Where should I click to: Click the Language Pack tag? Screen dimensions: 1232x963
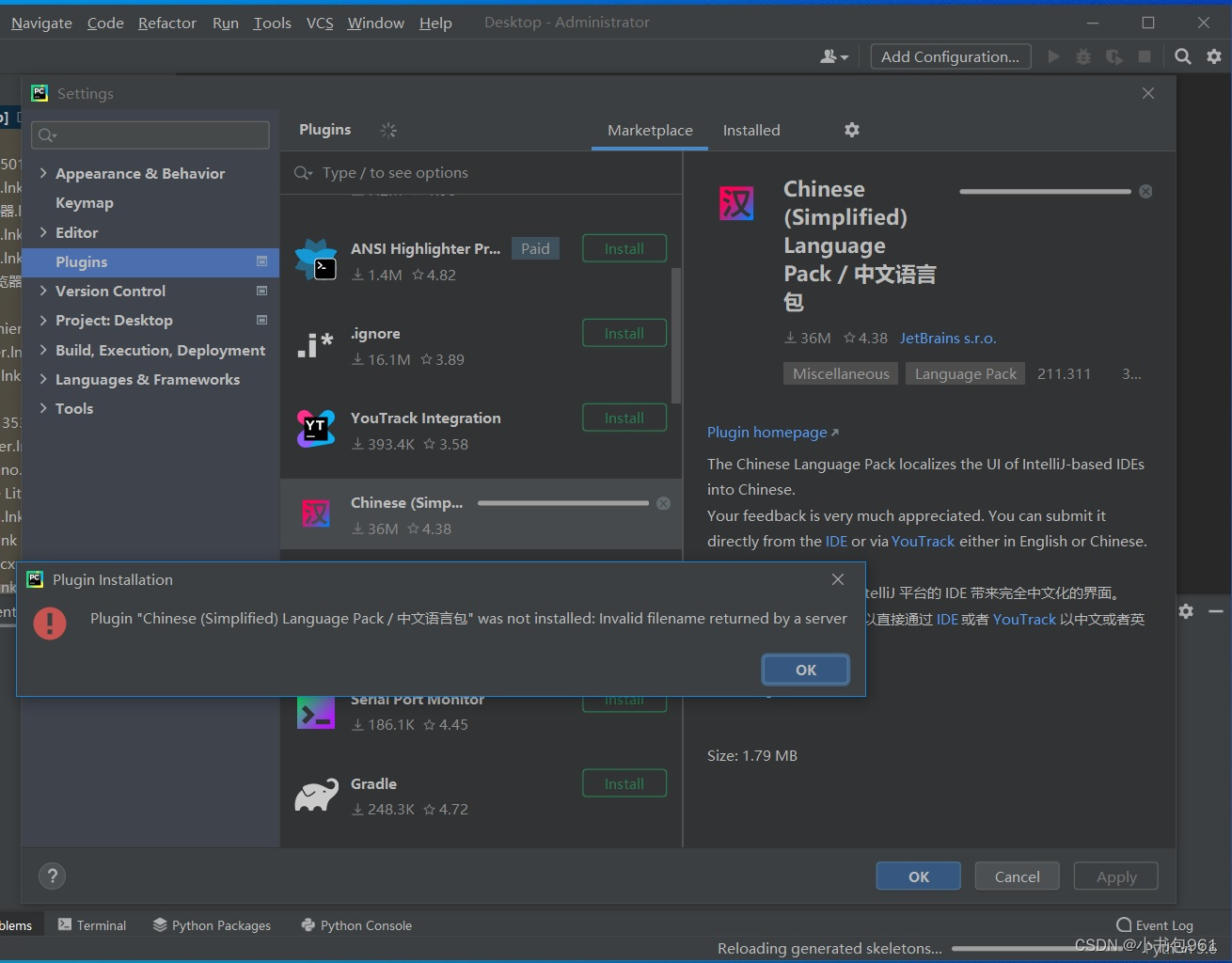(966, 373)
